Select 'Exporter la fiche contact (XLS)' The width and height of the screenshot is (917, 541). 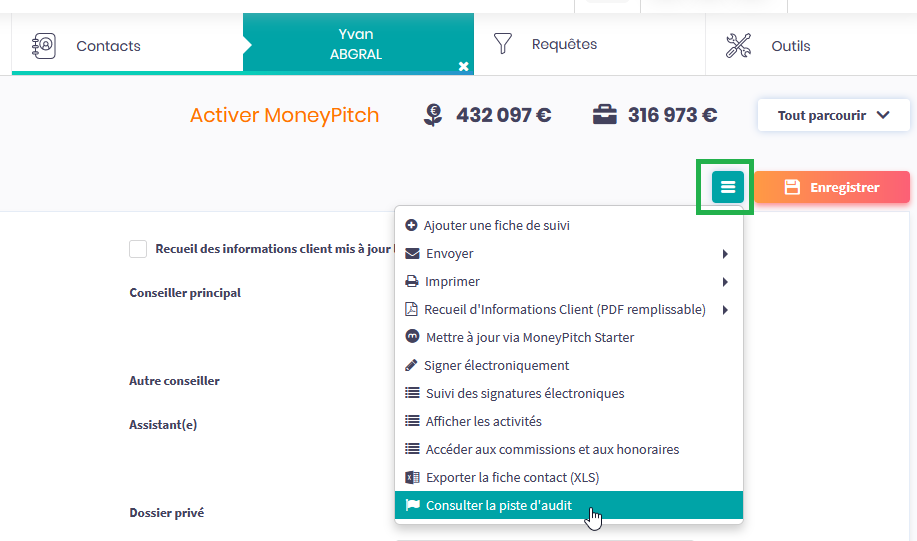[x=512, y=477]
